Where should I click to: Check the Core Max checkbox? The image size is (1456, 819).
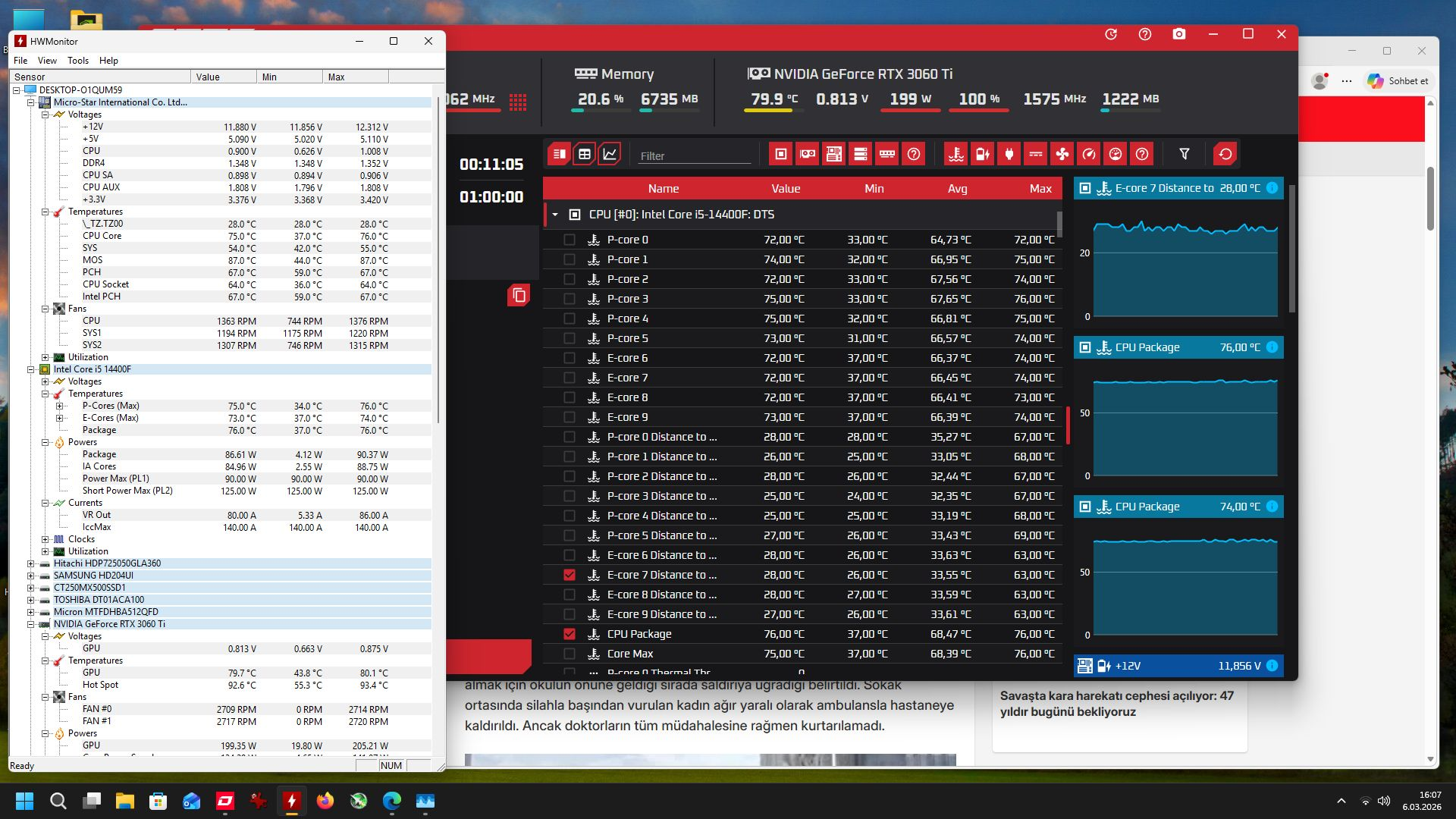click(570, 654)
